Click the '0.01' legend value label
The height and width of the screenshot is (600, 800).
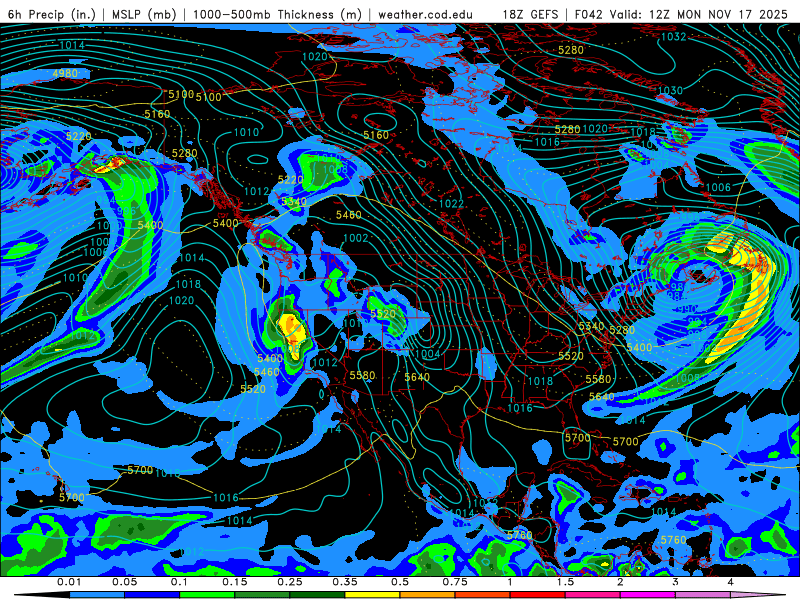click(69, 582)
